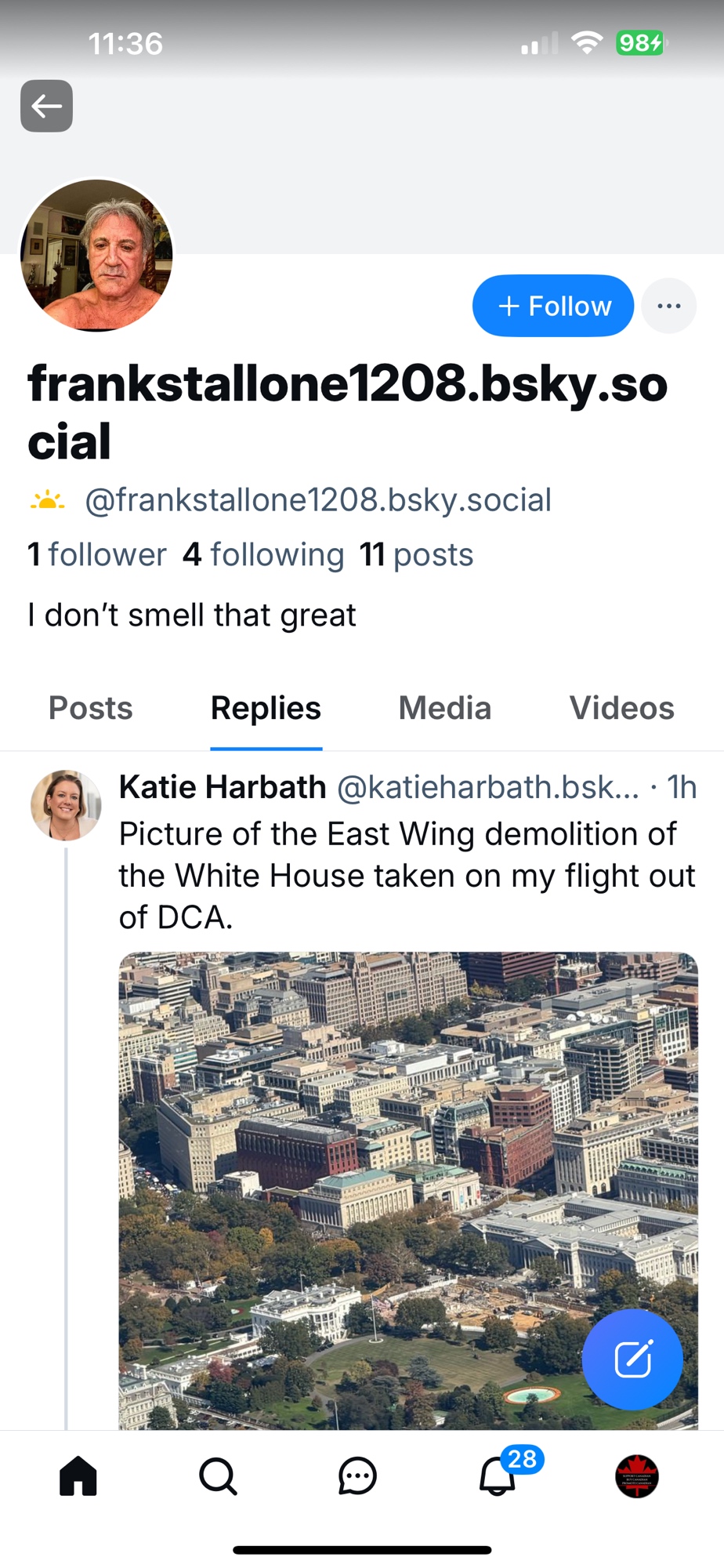Open the three-dot profile options menu
Screen dimensions: 724x1568
click(668, 306)
